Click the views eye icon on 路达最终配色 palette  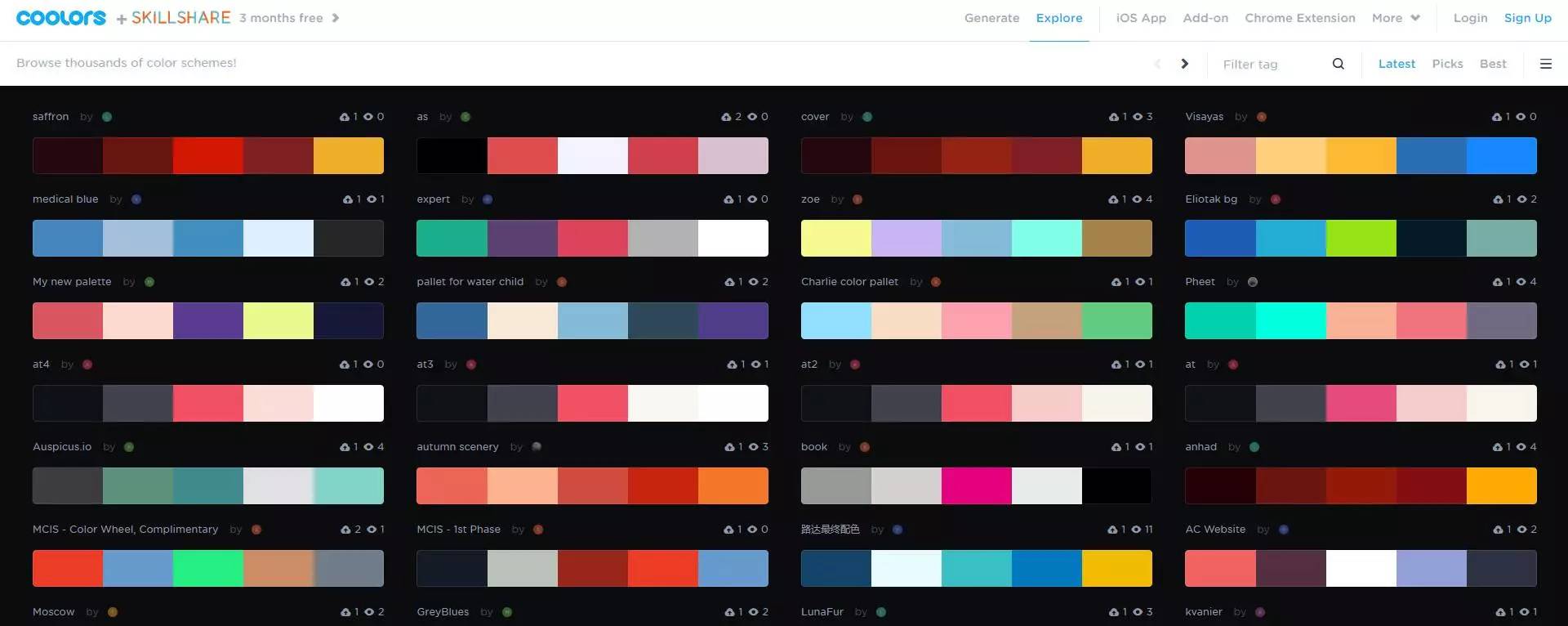1136,530
